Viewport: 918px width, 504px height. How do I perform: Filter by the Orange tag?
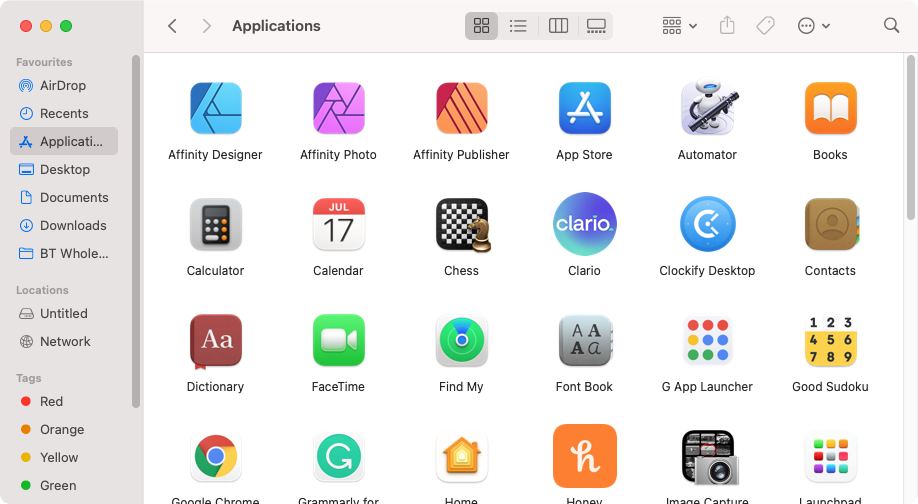point(64,430)
